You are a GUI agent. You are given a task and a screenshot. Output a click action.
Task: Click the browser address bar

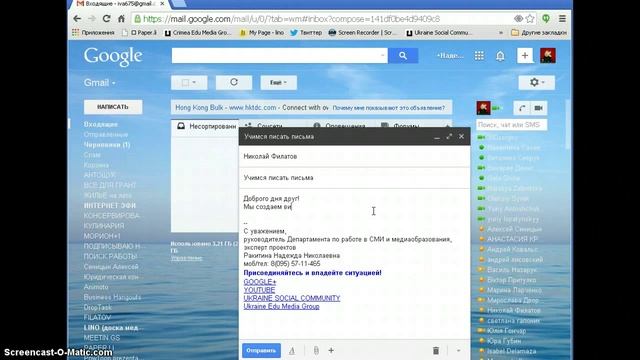322,19
